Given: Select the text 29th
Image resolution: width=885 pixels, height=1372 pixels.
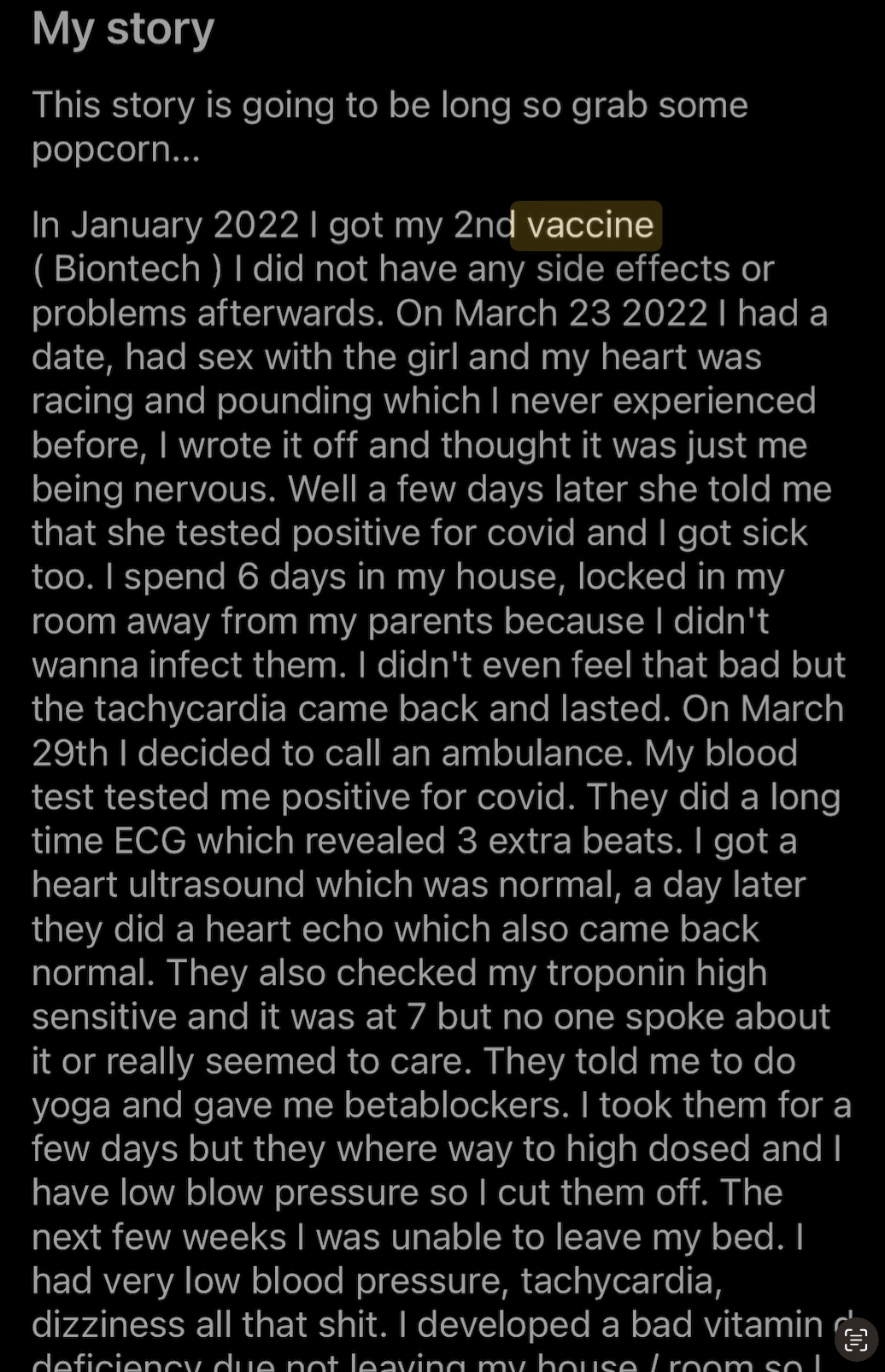Looking at the screenshot, I should (70, 753).
